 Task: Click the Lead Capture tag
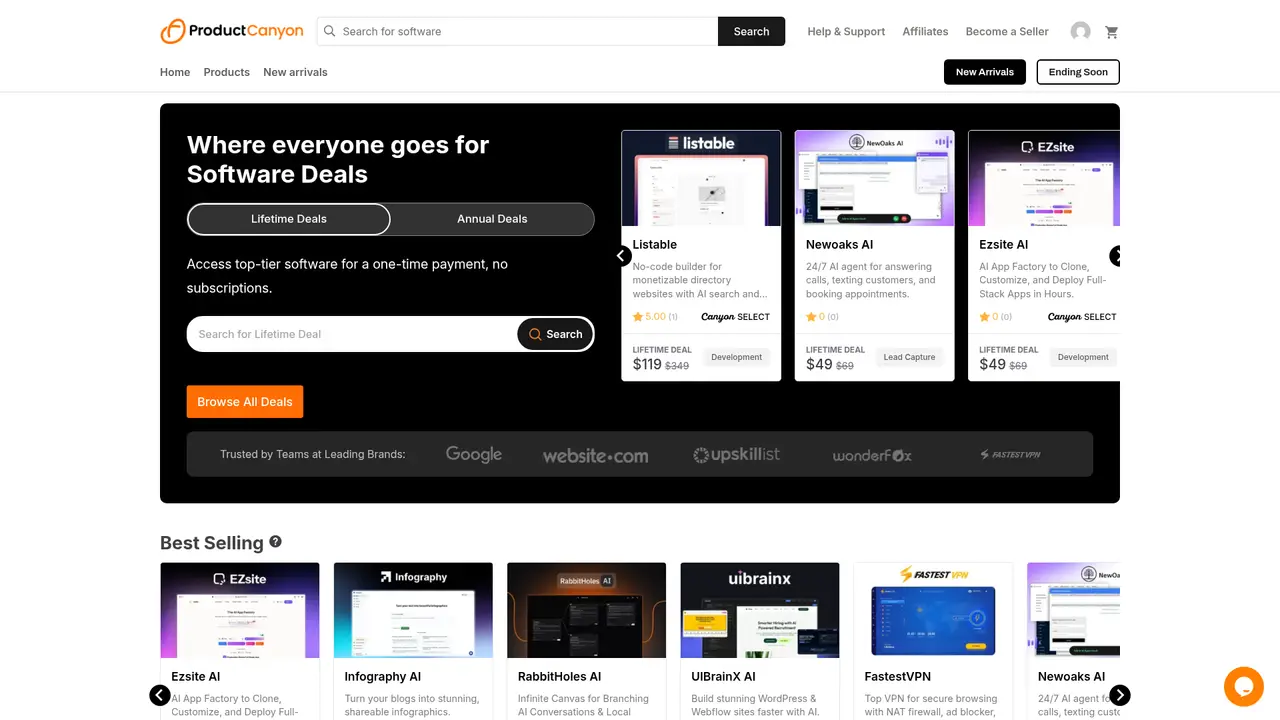(910, 357)
